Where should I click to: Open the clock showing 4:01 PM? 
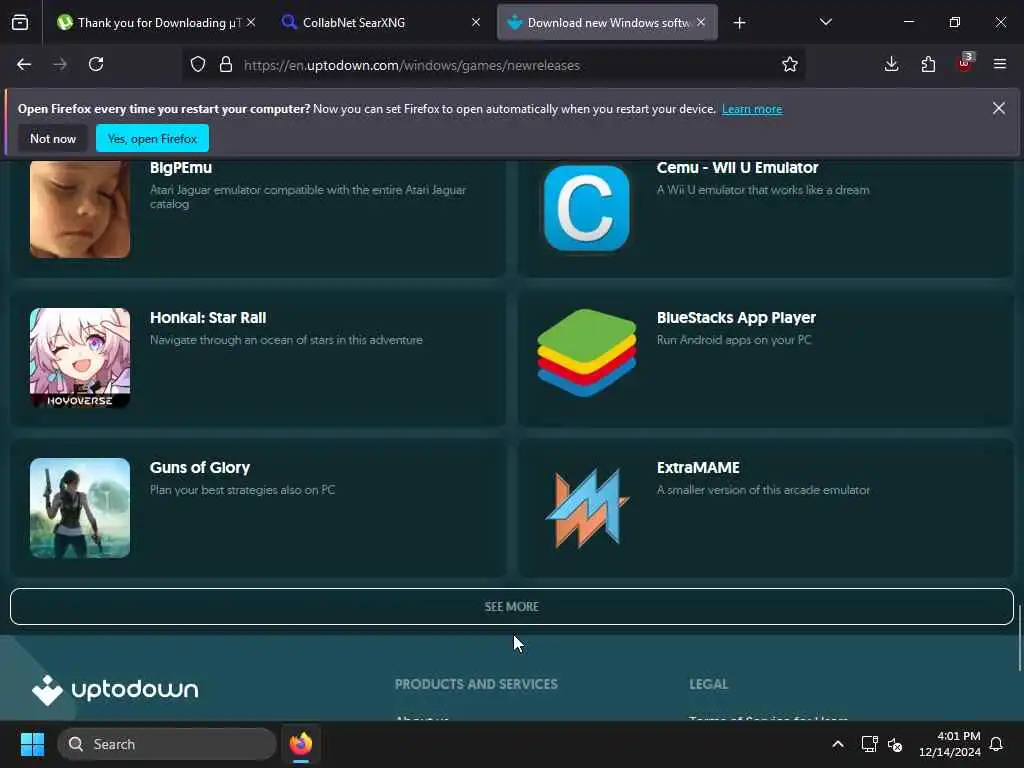coord(950,744)
